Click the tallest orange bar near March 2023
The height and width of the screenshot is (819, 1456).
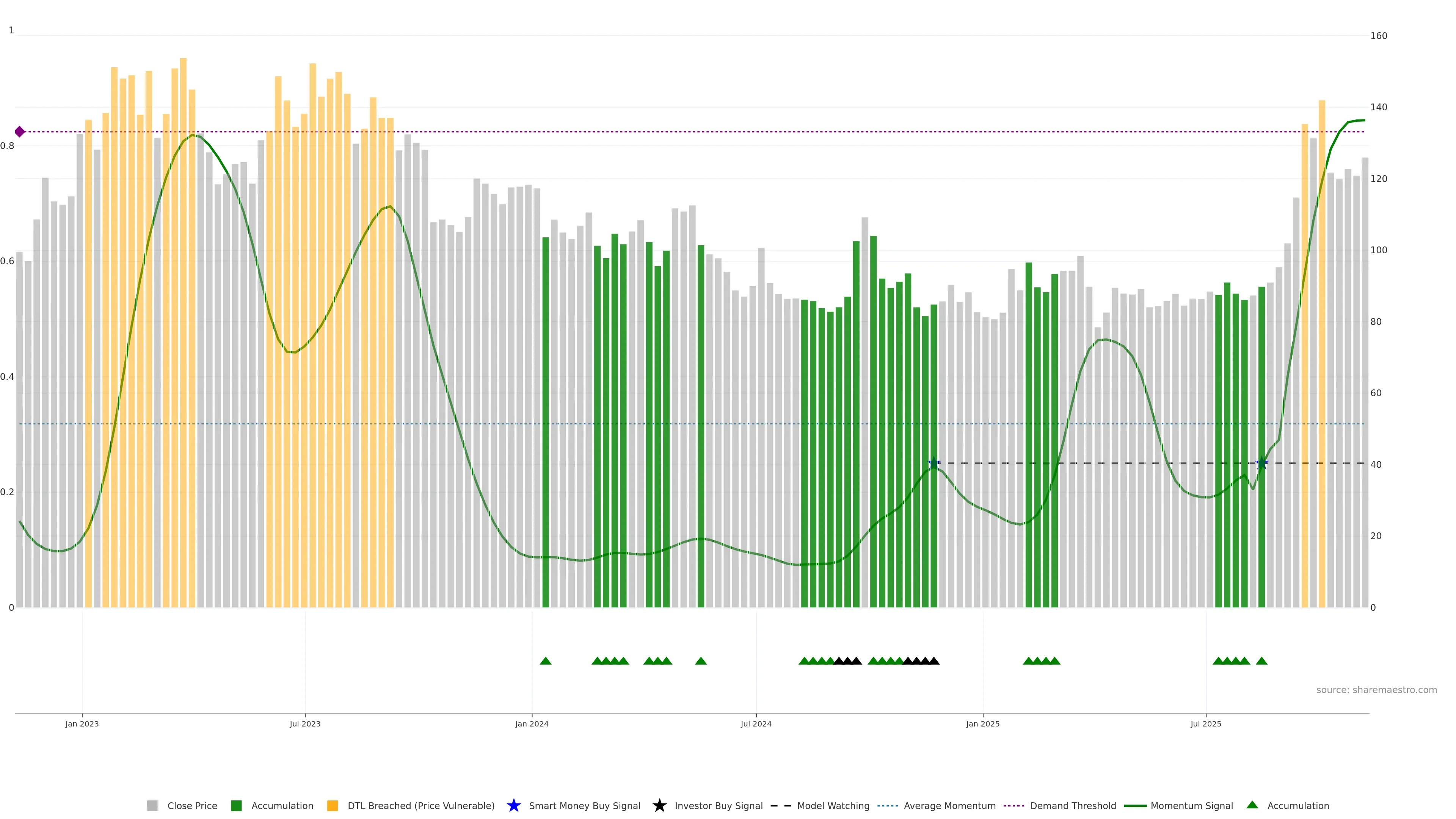[183, 282]
